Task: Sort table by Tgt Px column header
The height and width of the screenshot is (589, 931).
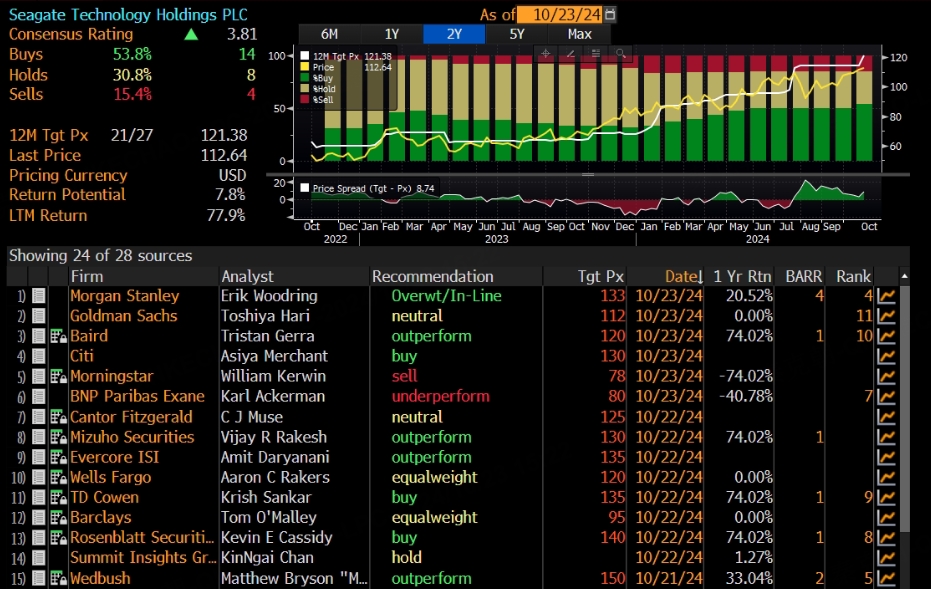Action: [601, 276]
